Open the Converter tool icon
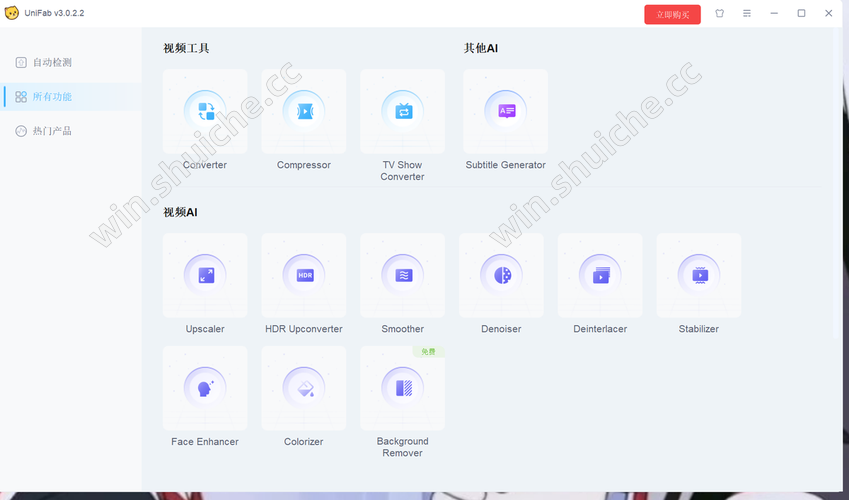Image resolution: width=849 pixels, height=500 pixels. coord(205,112)
